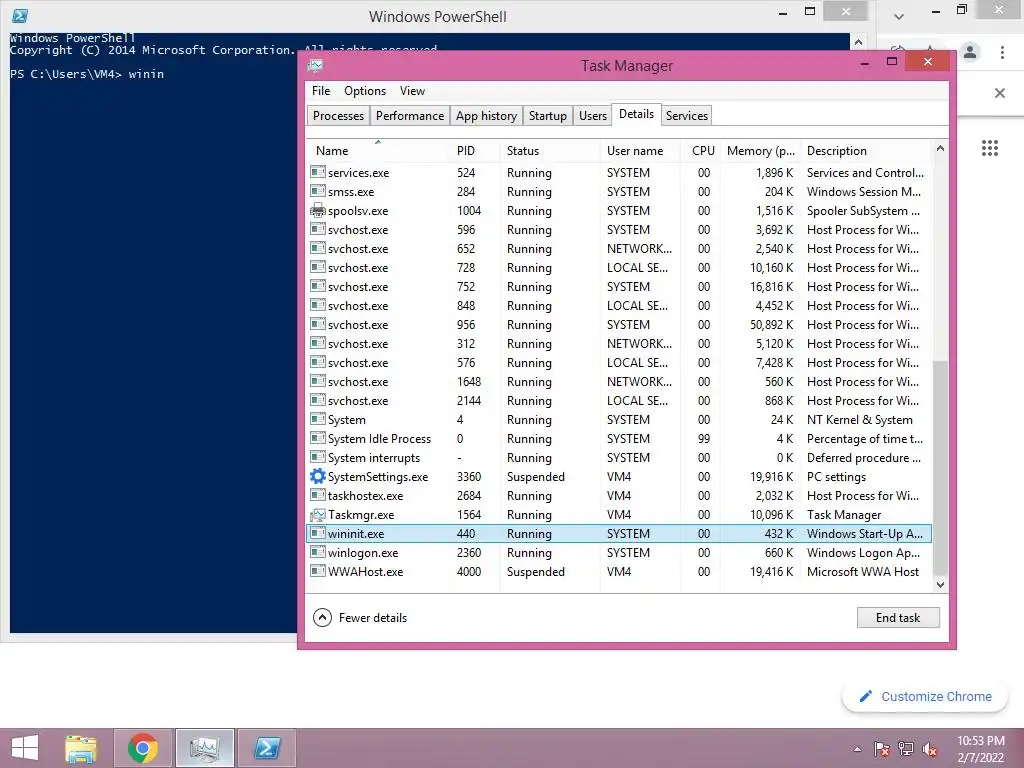The image size is (1024, 768).
Task: Open Chrome three-dot menu
Action: pyautogui.click(x=1002, y=52)
